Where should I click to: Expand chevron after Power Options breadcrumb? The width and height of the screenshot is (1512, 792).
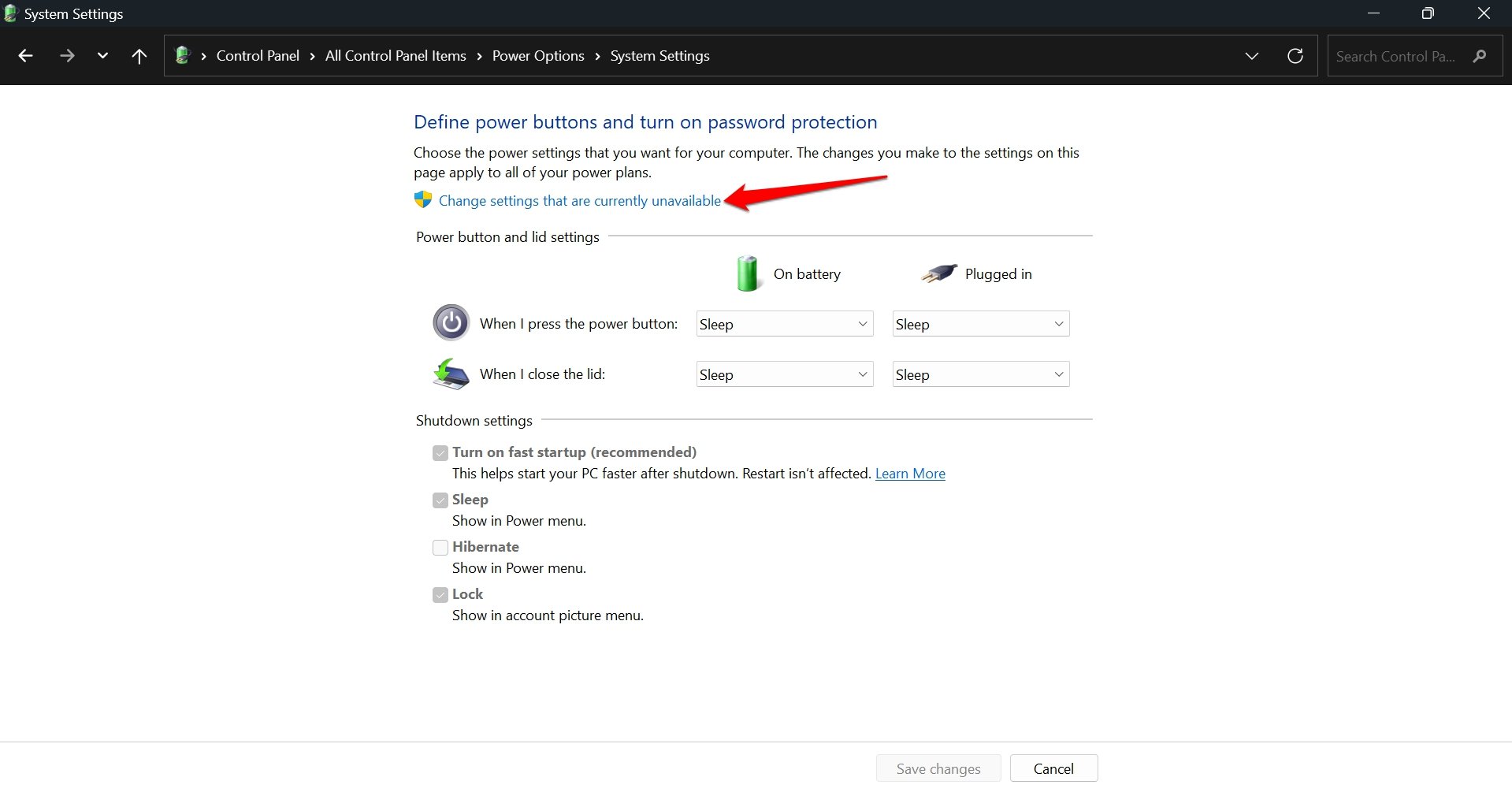(x=597, y=56)
